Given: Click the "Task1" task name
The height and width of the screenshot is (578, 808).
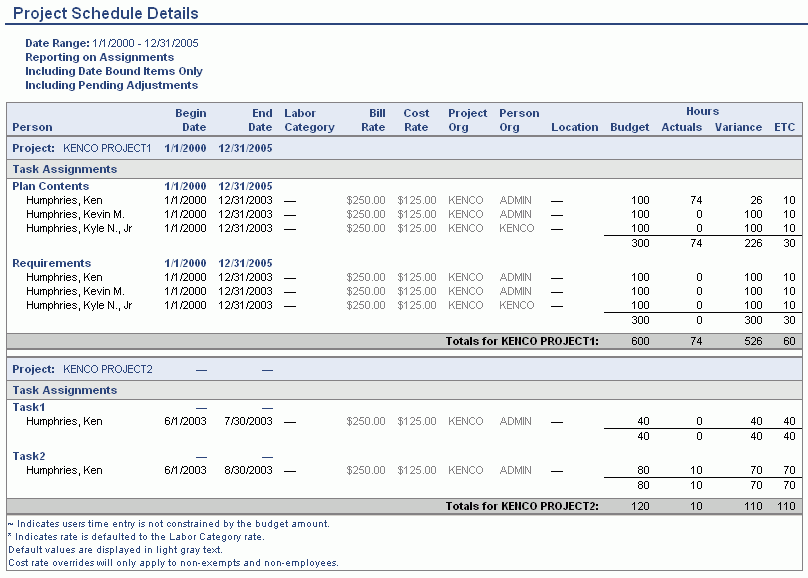Looking at the screenshot, I should click(x=29, y=407).
